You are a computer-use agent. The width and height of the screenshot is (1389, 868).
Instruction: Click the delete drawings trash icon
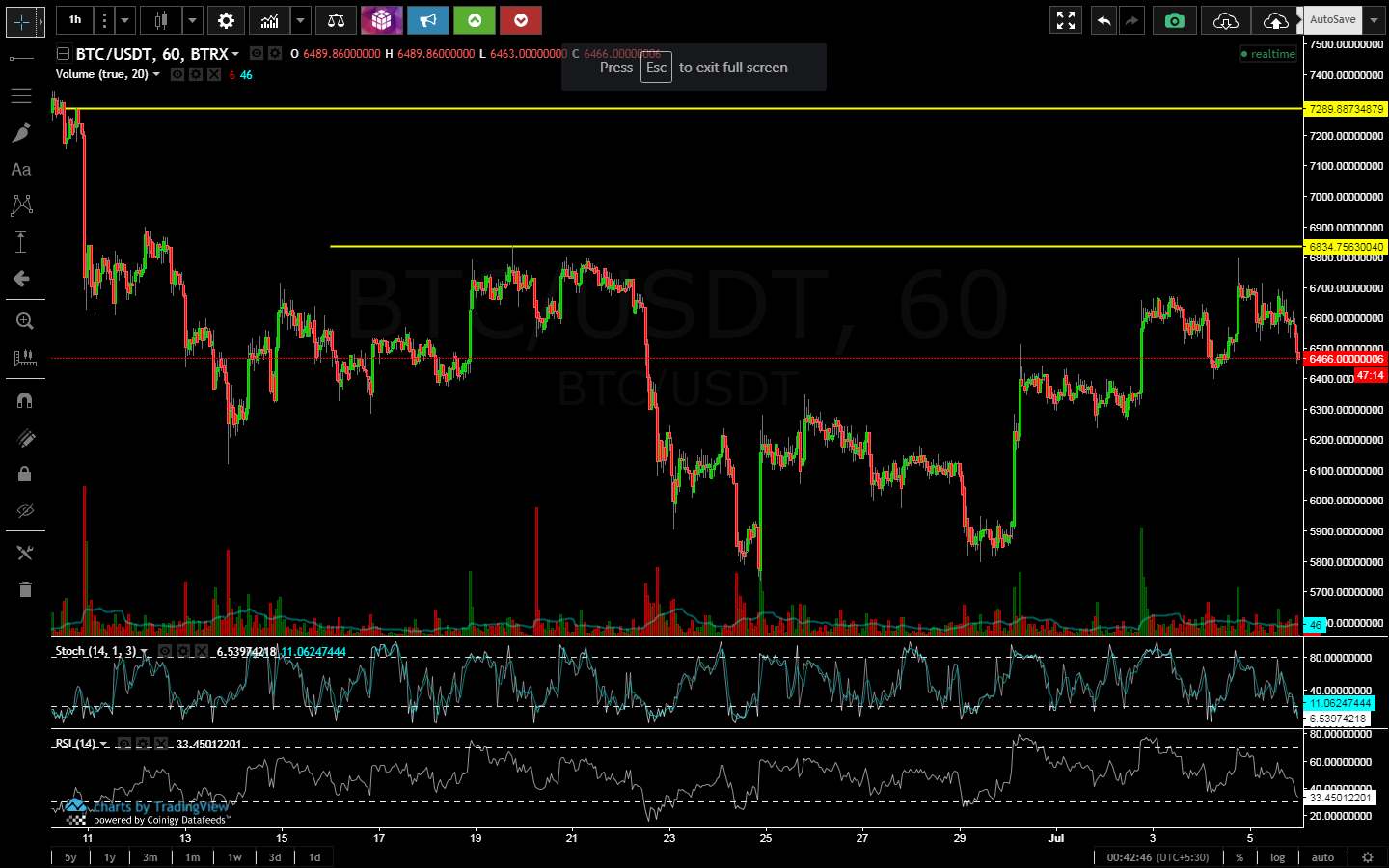(x=25, y=589)
